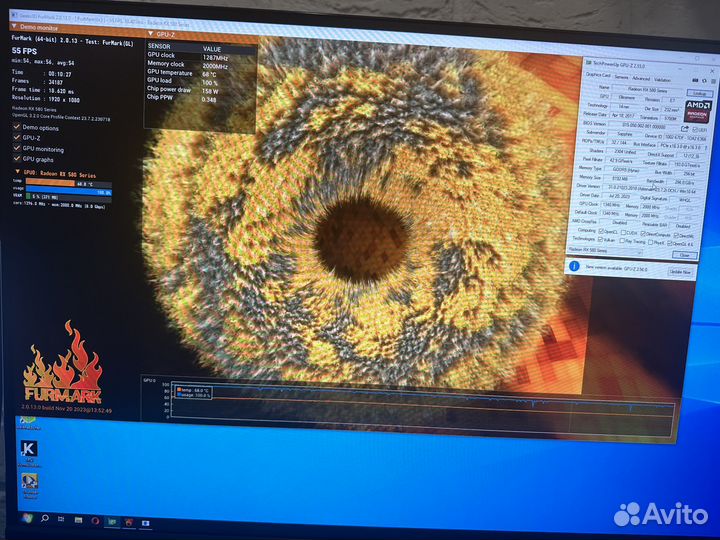Click the FurMark flame logo
Viewport: 720px width, 540px height.
63,363
